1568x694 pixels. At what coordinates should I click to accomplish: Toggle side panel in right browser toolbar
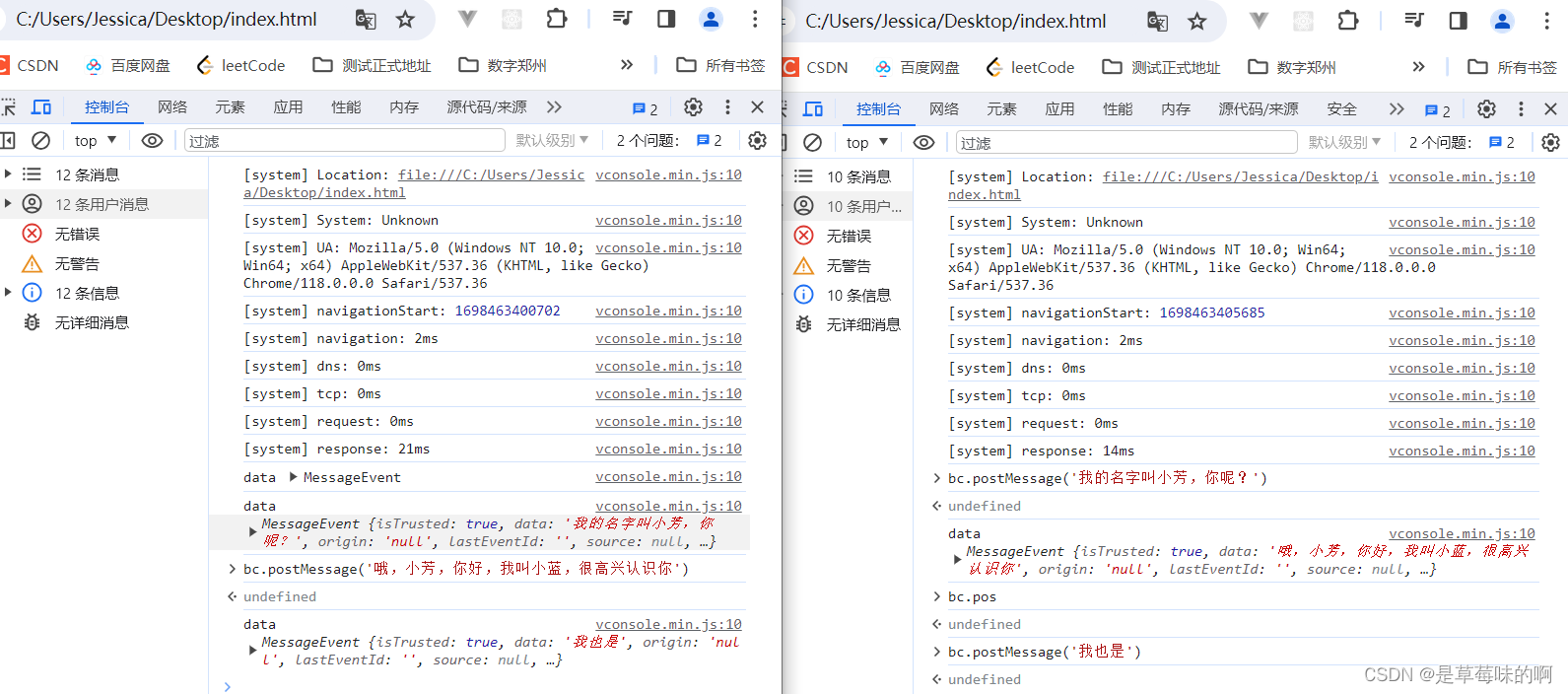(x=1458, y=21)
